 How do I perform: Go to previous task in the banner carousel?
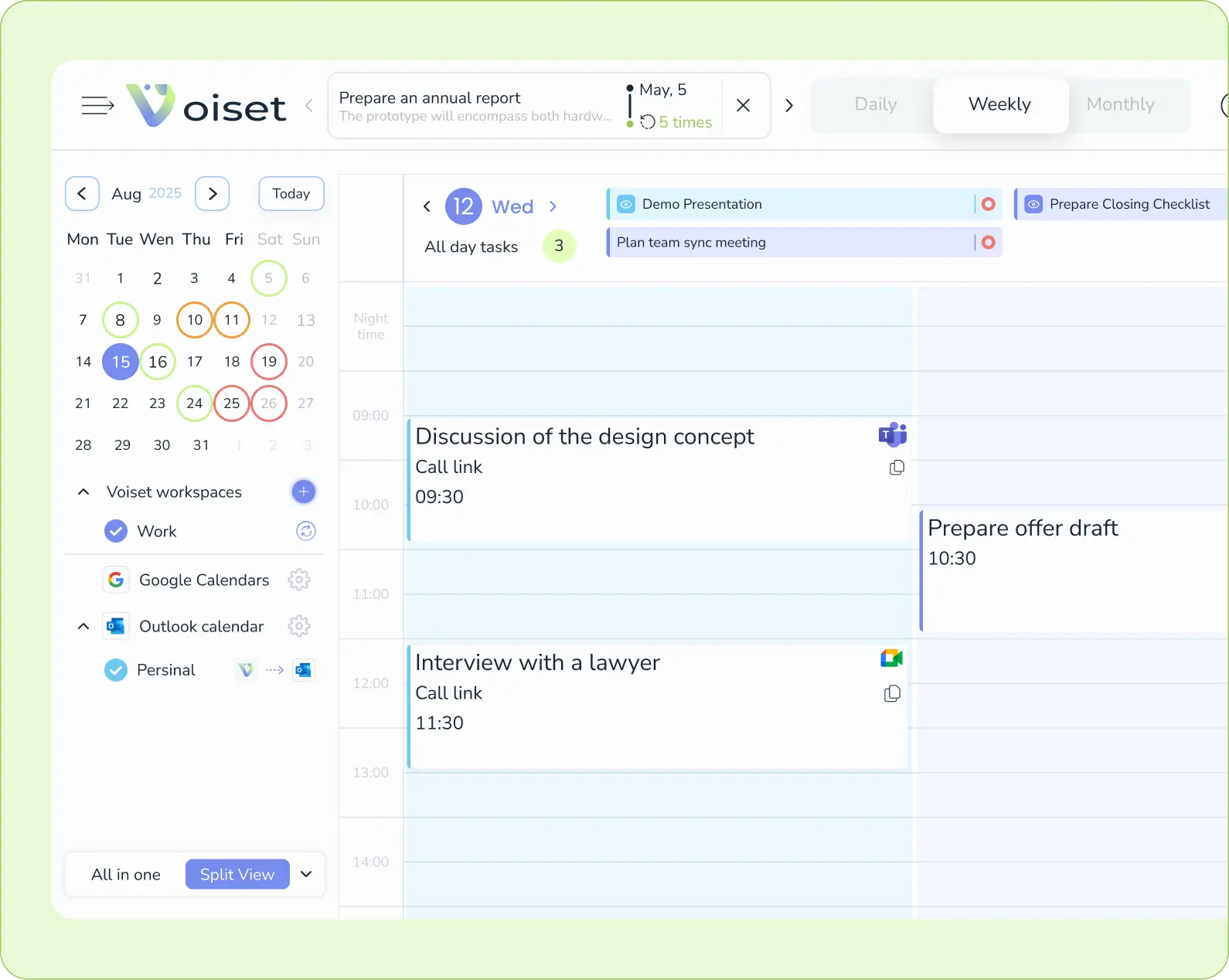click(x=309, y=105)
